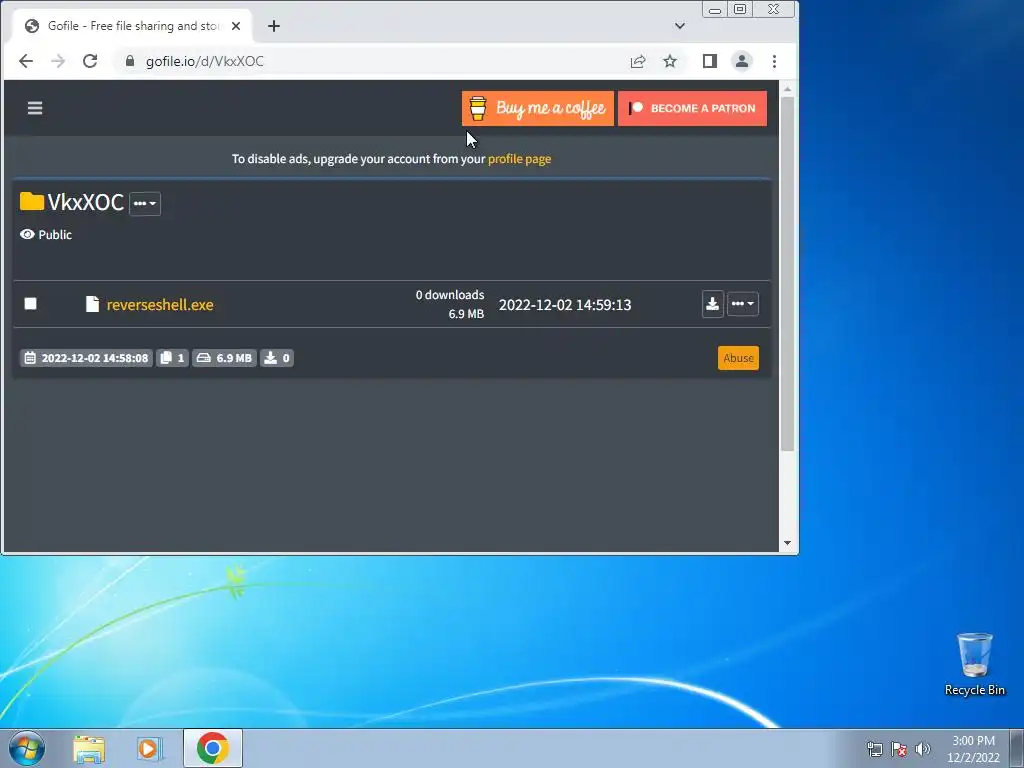This screenshot has height=768, width=1024.
Task: Open the Recycle Bin desktop icon
Action: click(x=974, y=664)
